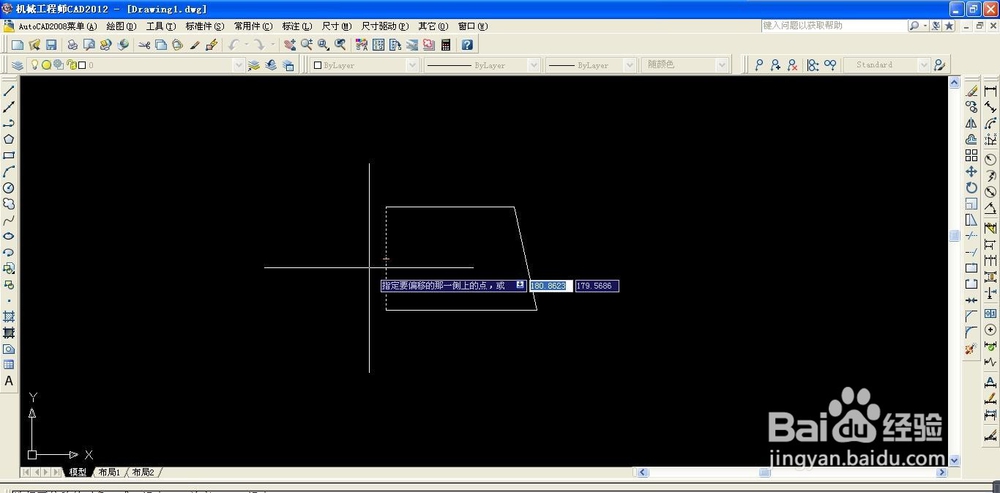Open the ByLayer color dropdown

pos(412,65)
